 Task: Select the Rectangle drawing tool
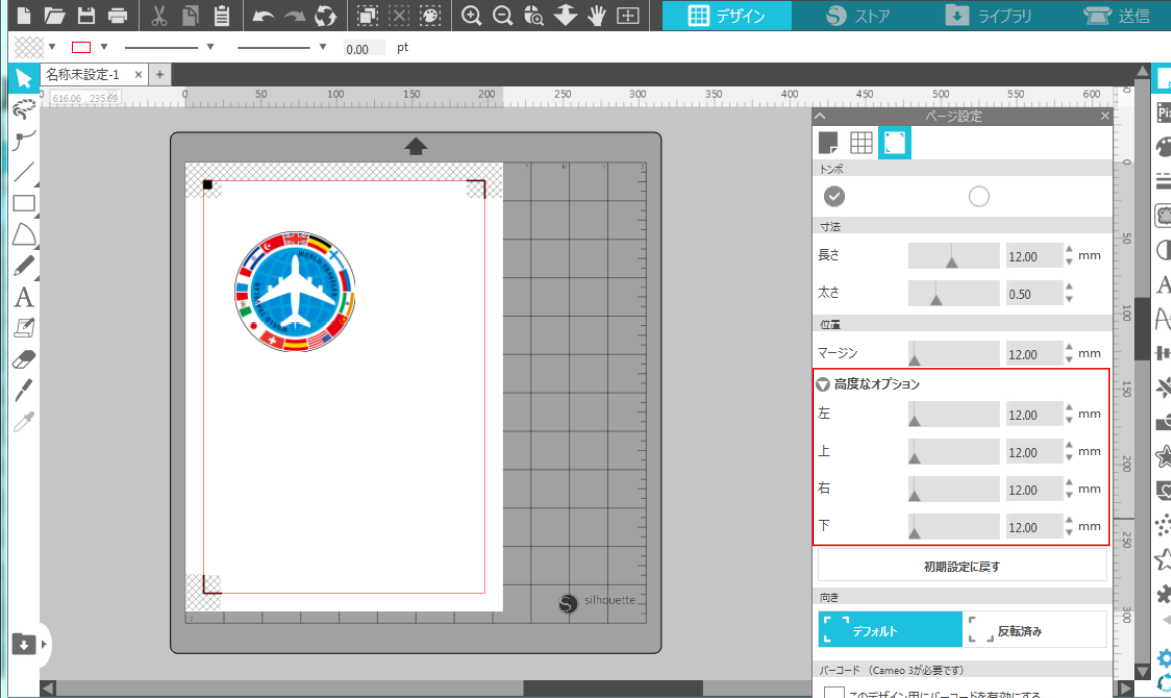pos(24,203)
